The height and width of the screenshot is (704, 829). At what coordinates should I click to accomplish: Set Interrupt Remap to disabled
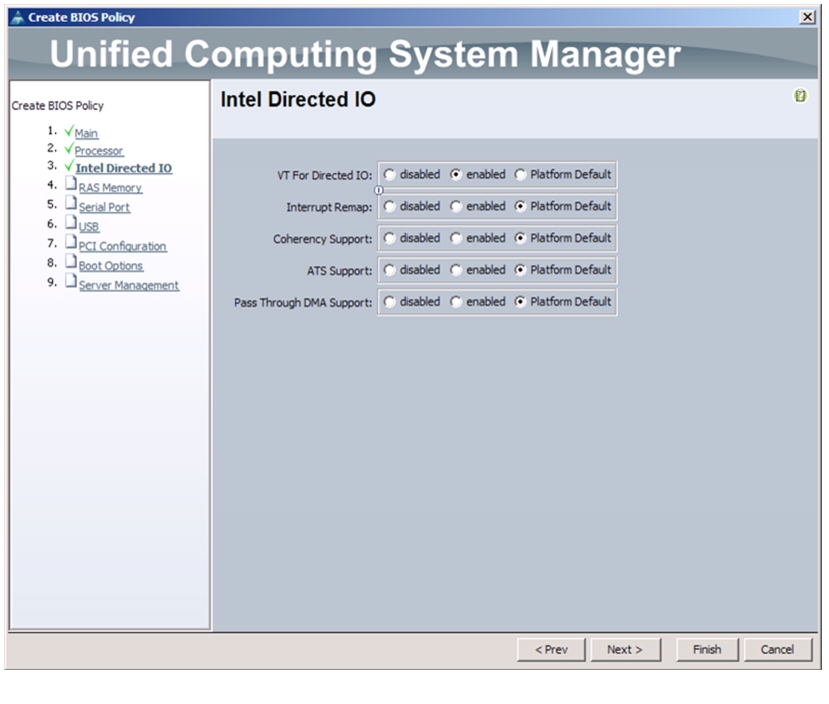pyautogui.click(x=390, y=206)
